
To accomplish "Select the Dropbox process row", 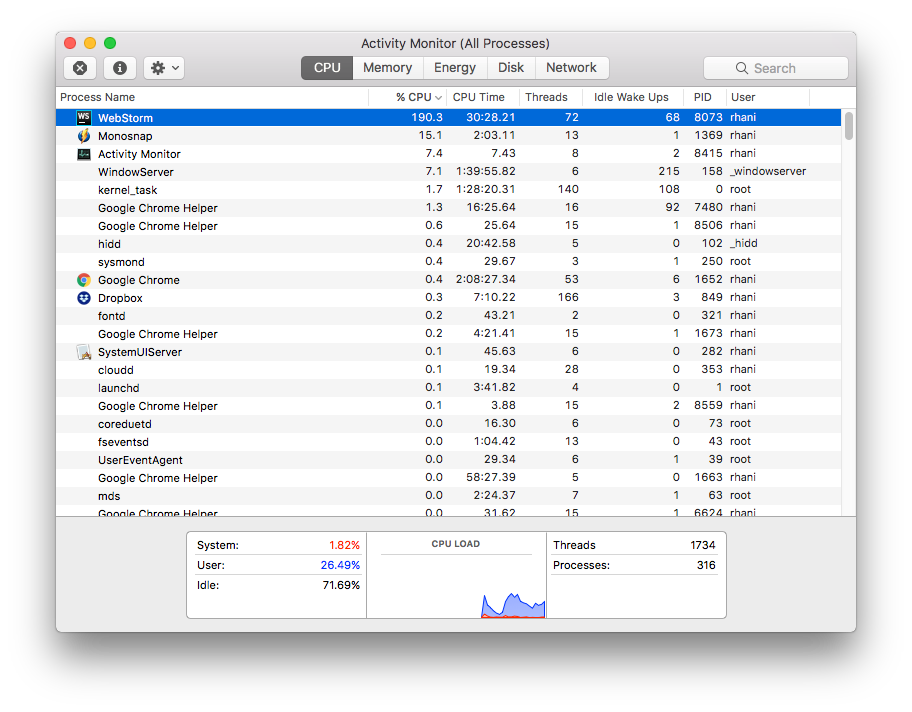I will pyautogui.click(x=448, y=298).
